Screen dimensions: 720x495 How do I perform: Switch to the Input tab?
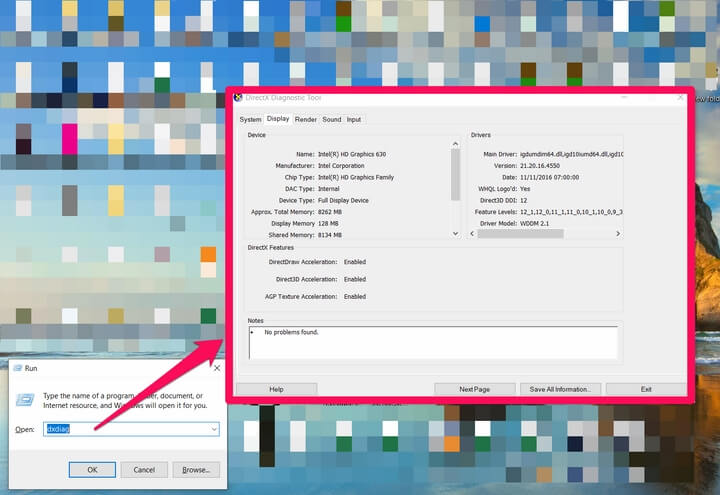[x=354, y=119]
